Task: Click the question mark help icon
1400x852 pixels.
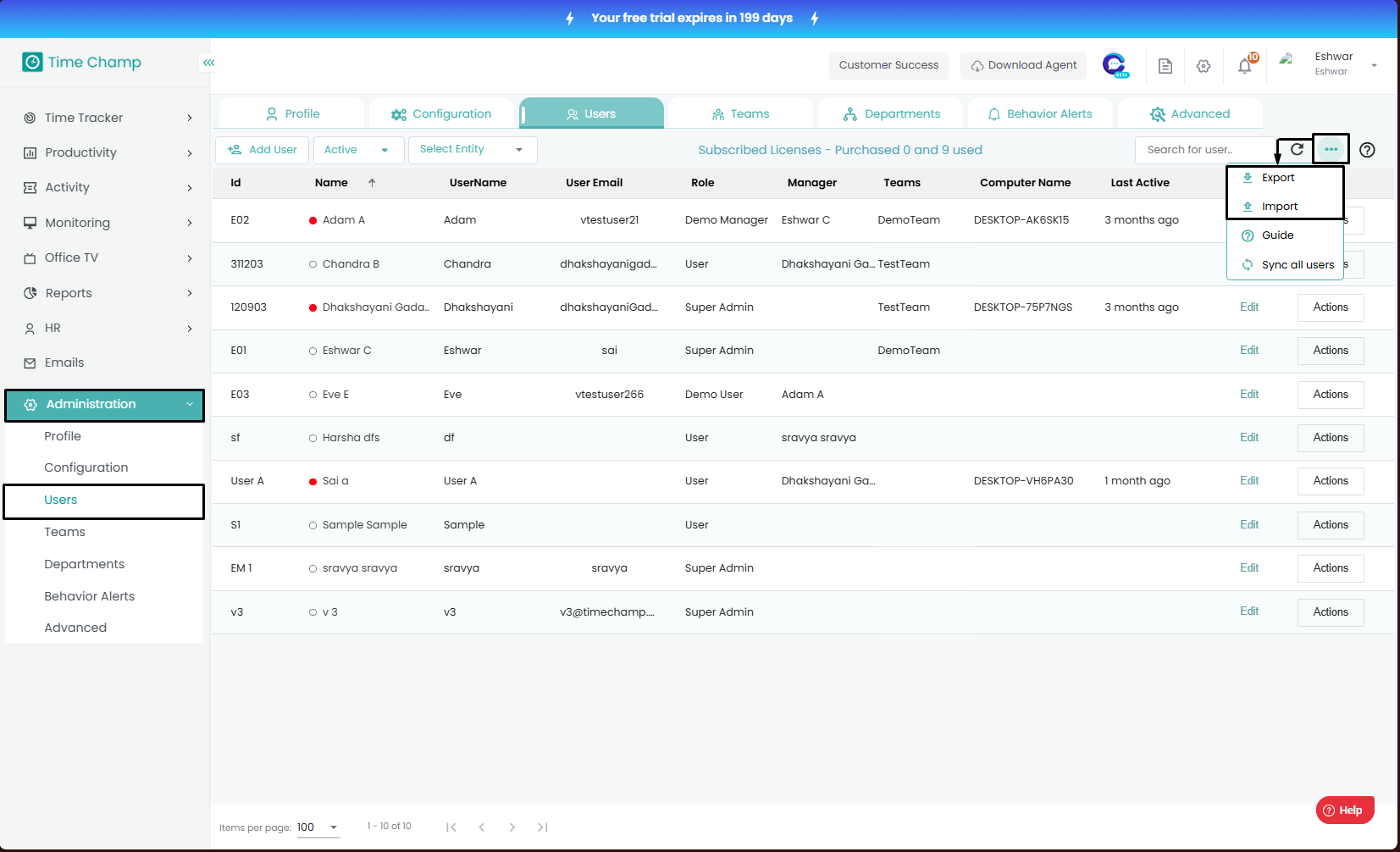Action: [1366, 150]
